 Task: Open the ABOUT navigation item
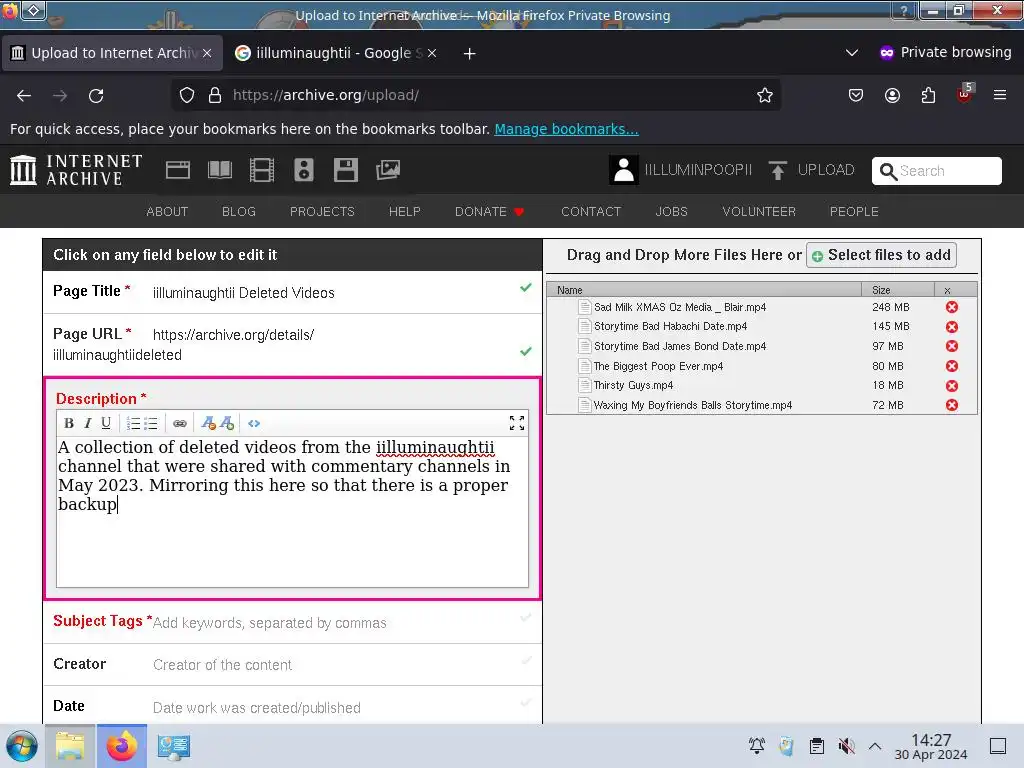(x=167, y=212)
